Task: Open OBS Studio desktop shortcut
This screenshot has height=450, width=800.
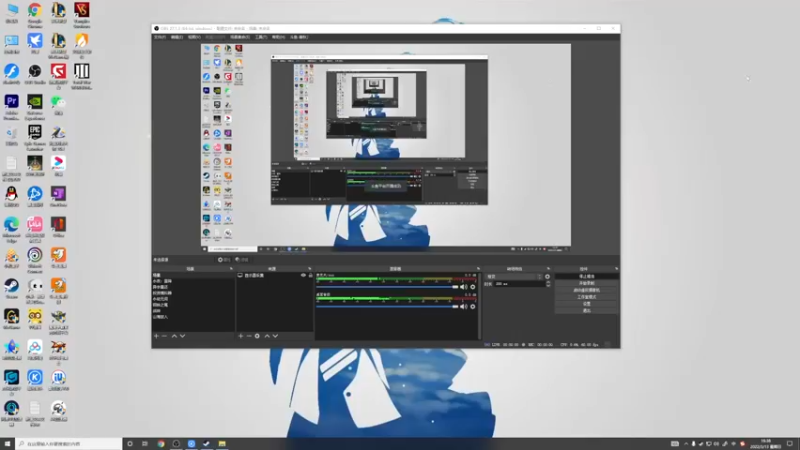Action: (35, 75)
